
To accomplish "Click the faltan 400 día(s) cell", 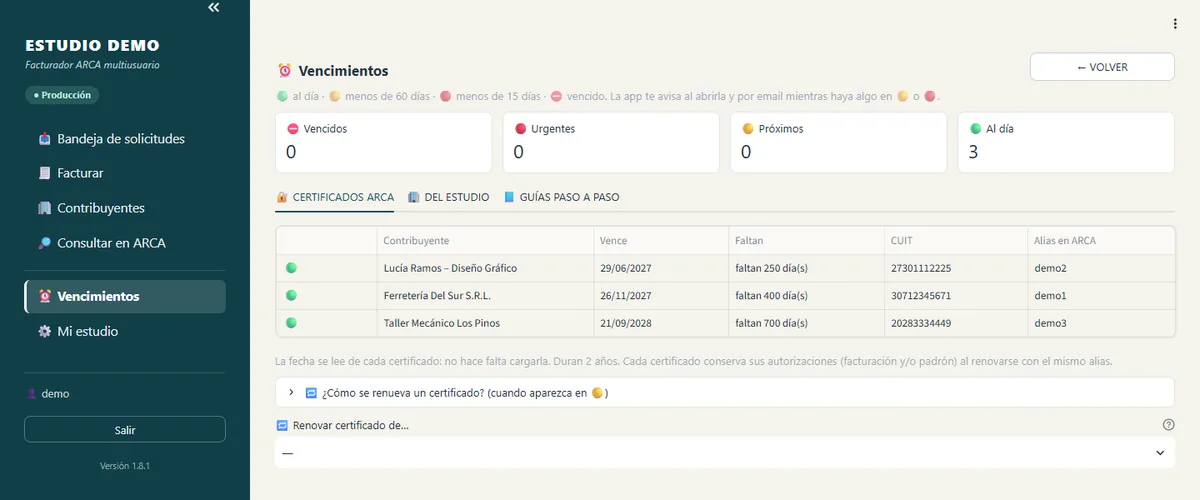I will [x=806, y=296].
